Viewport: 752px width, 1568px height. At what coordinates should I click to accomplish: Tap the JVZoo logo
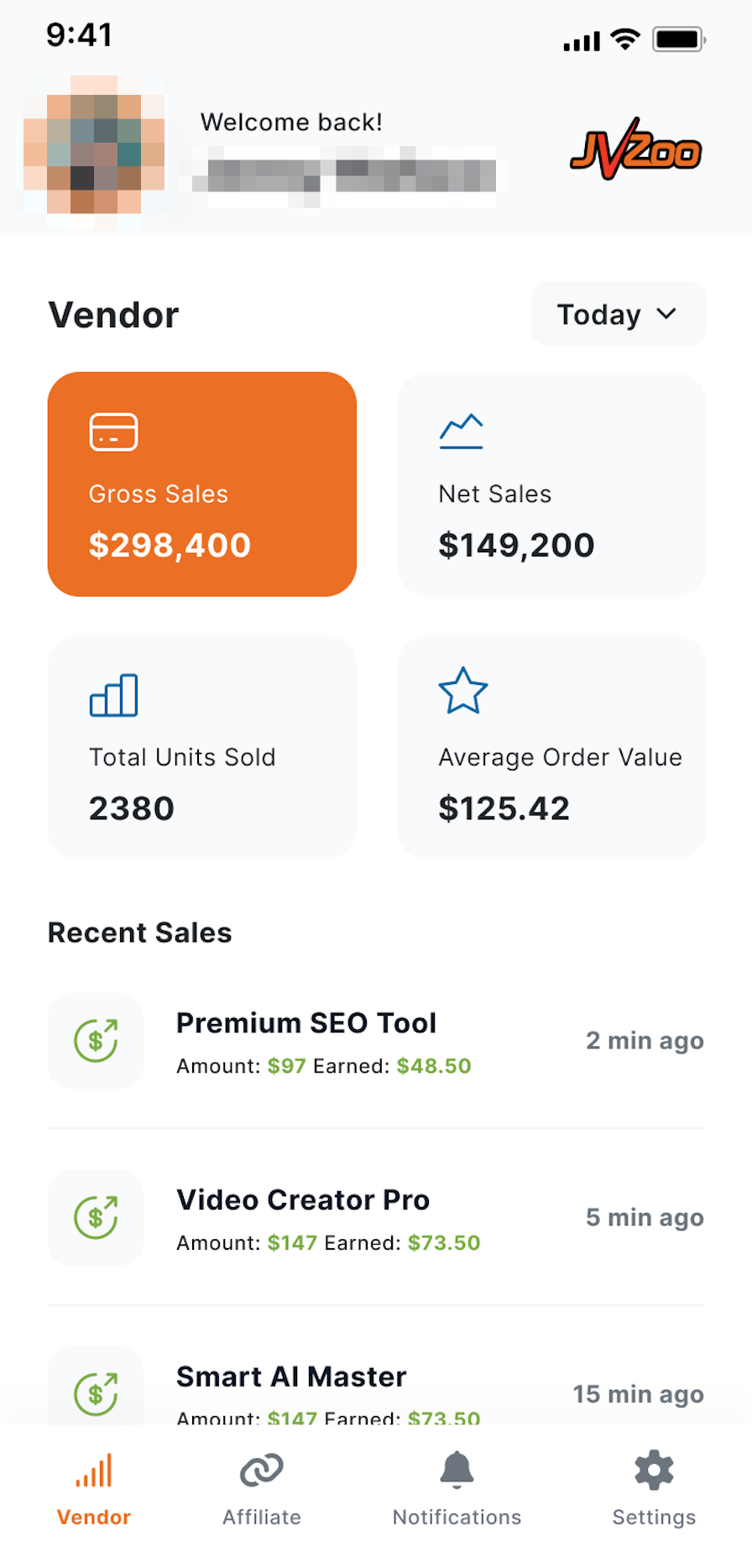click(635, 149)
